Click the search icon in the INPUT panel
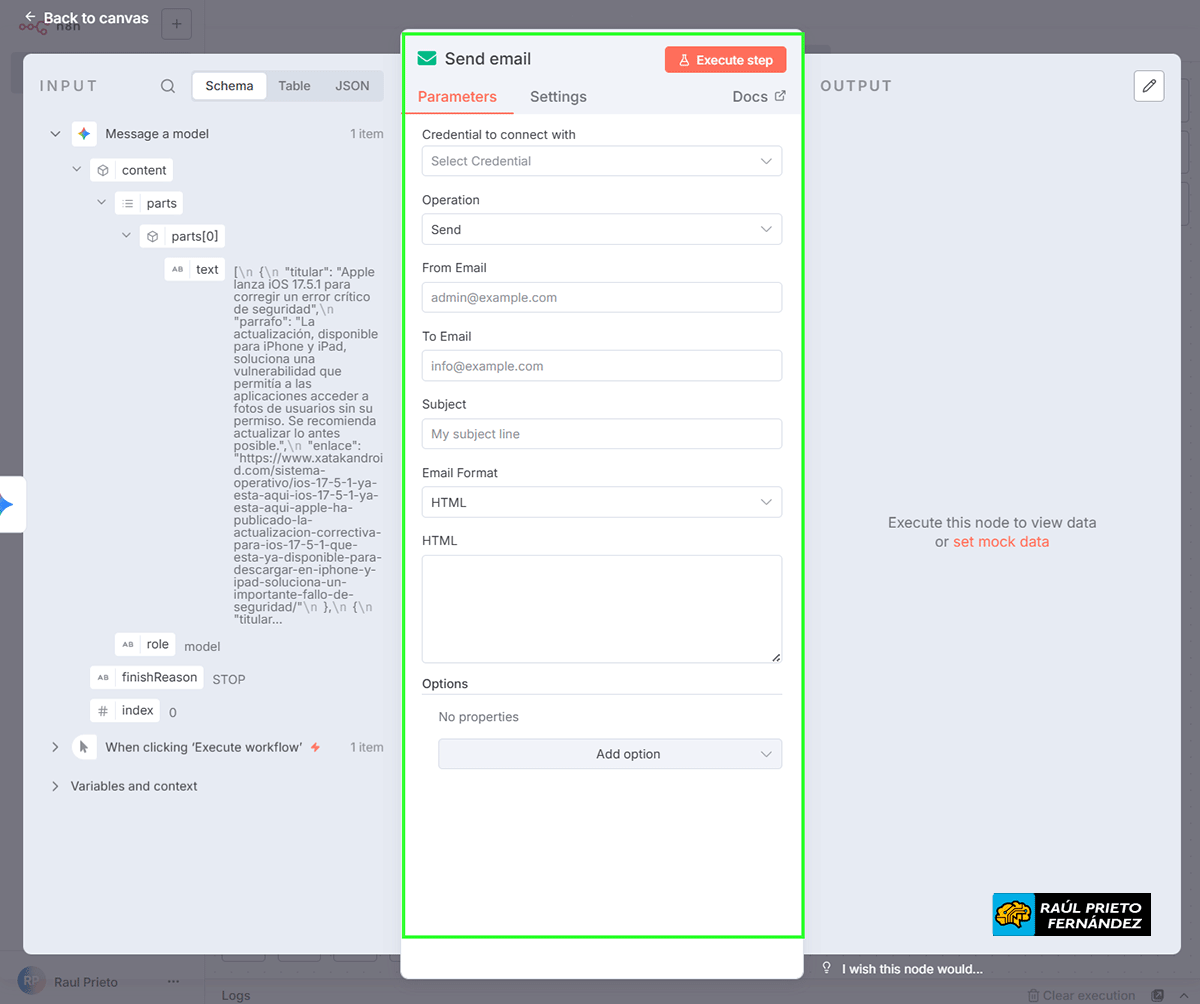The width and height of the screenshot is (1200, 1004). 167,86
